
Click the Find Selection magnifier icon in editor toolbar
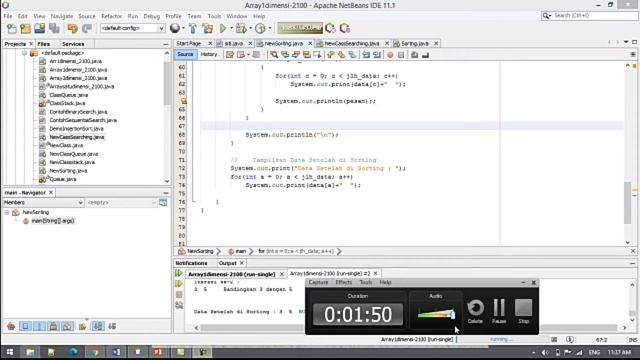[x=274, y=55]
